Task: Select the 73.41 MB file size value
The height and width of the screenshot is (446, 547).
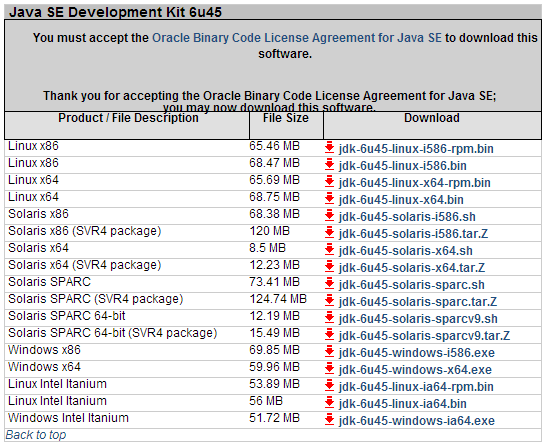Action: coord(274,282)
